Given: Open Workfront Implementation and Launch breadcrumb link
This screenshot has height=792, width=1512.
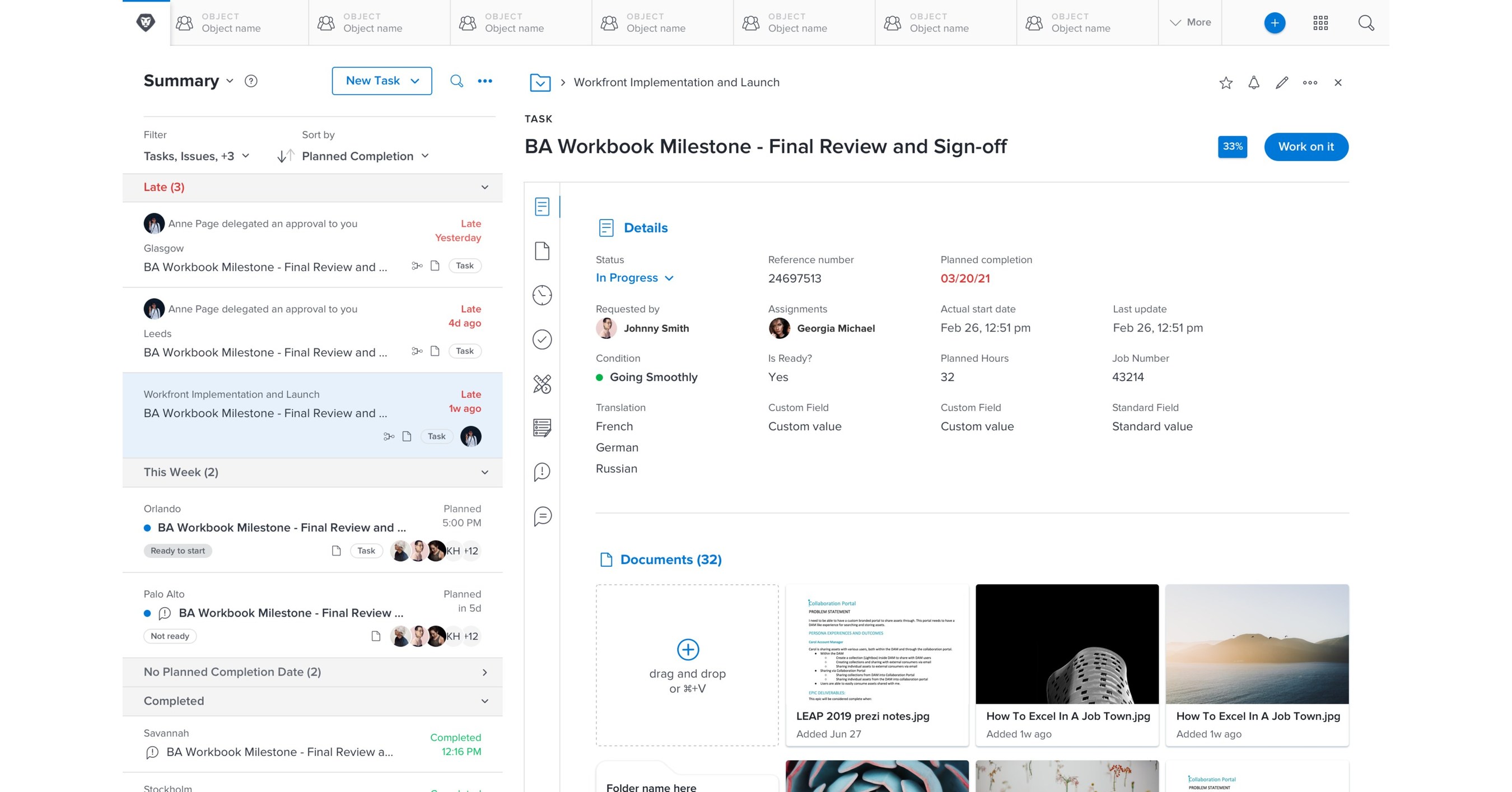Looking at the screenshot, I should 677,82.
